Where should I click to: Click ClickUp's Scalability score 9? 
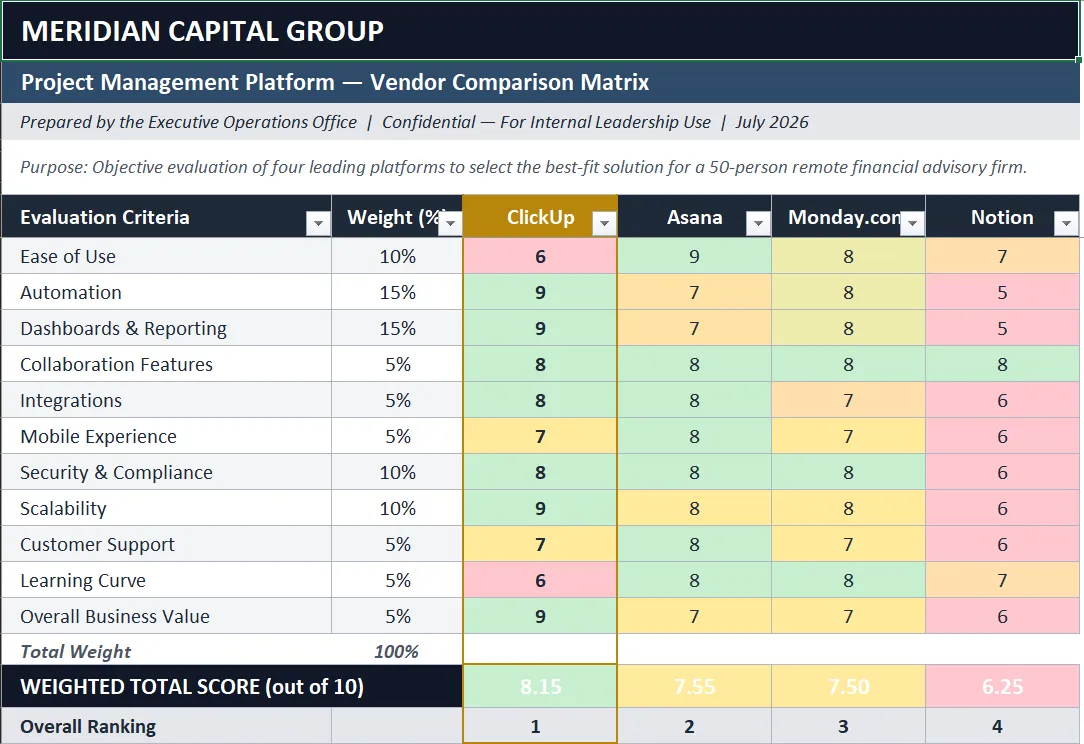[540, 508]
